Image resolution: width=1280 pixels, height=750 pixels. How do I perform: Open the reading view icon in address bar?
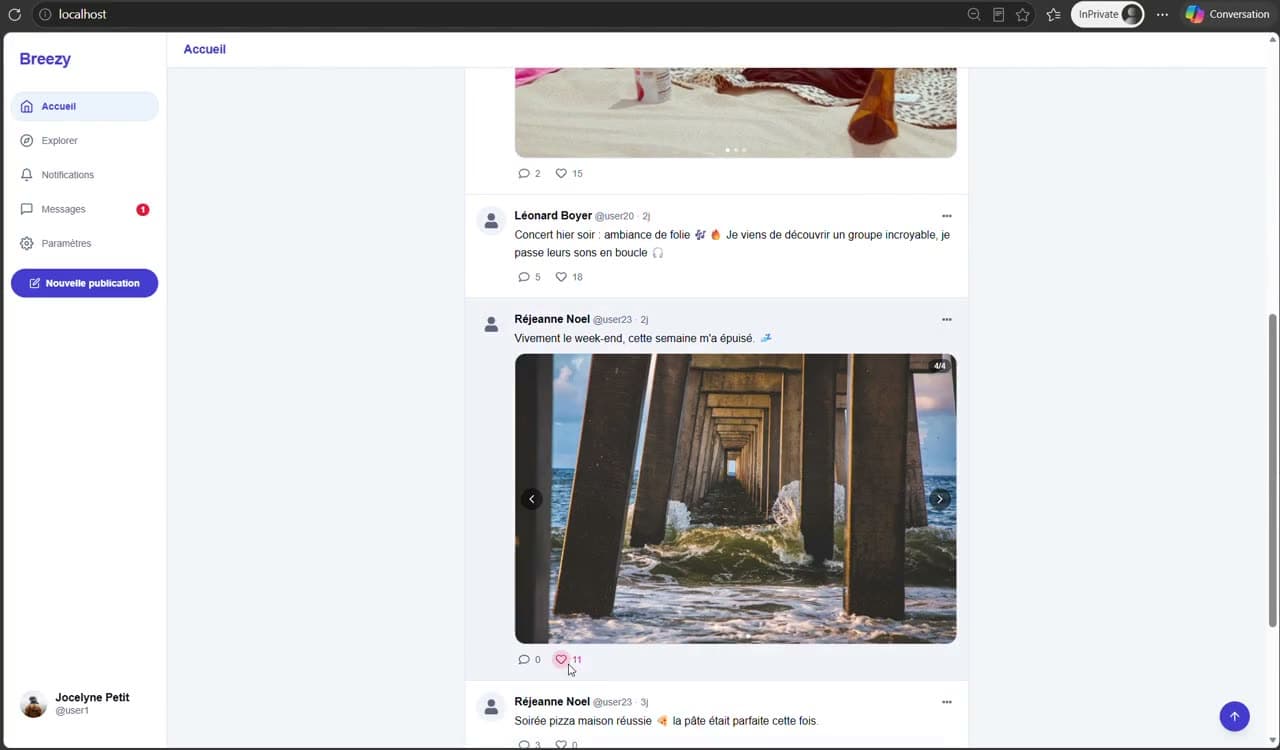998,14
